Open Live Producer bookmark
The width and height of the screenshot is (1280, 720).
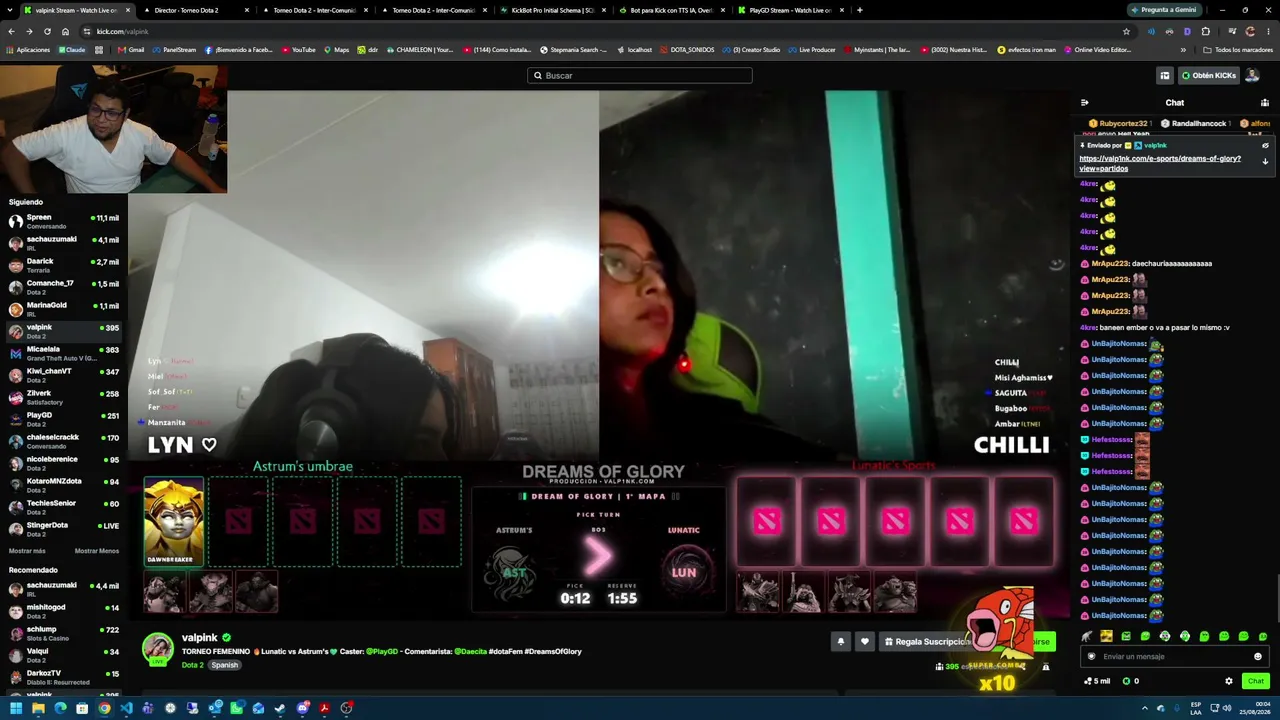click(812, 49)
